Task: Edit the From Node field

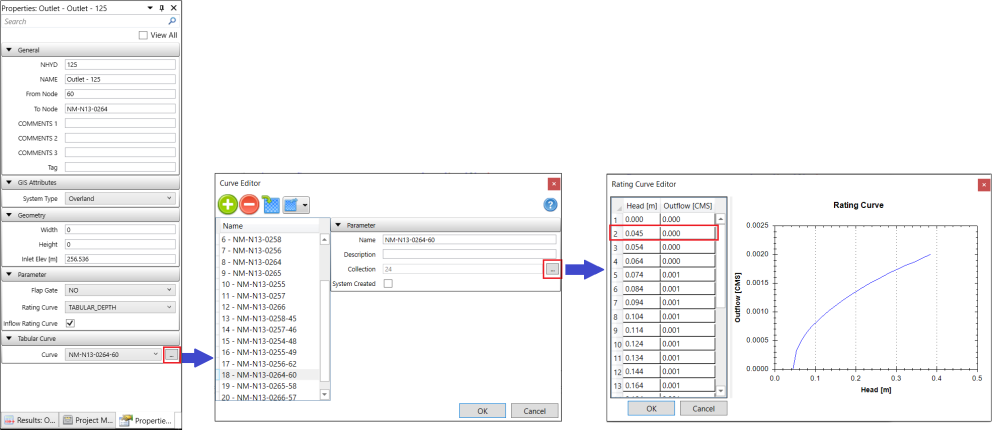Action: [x=120, y=94]
